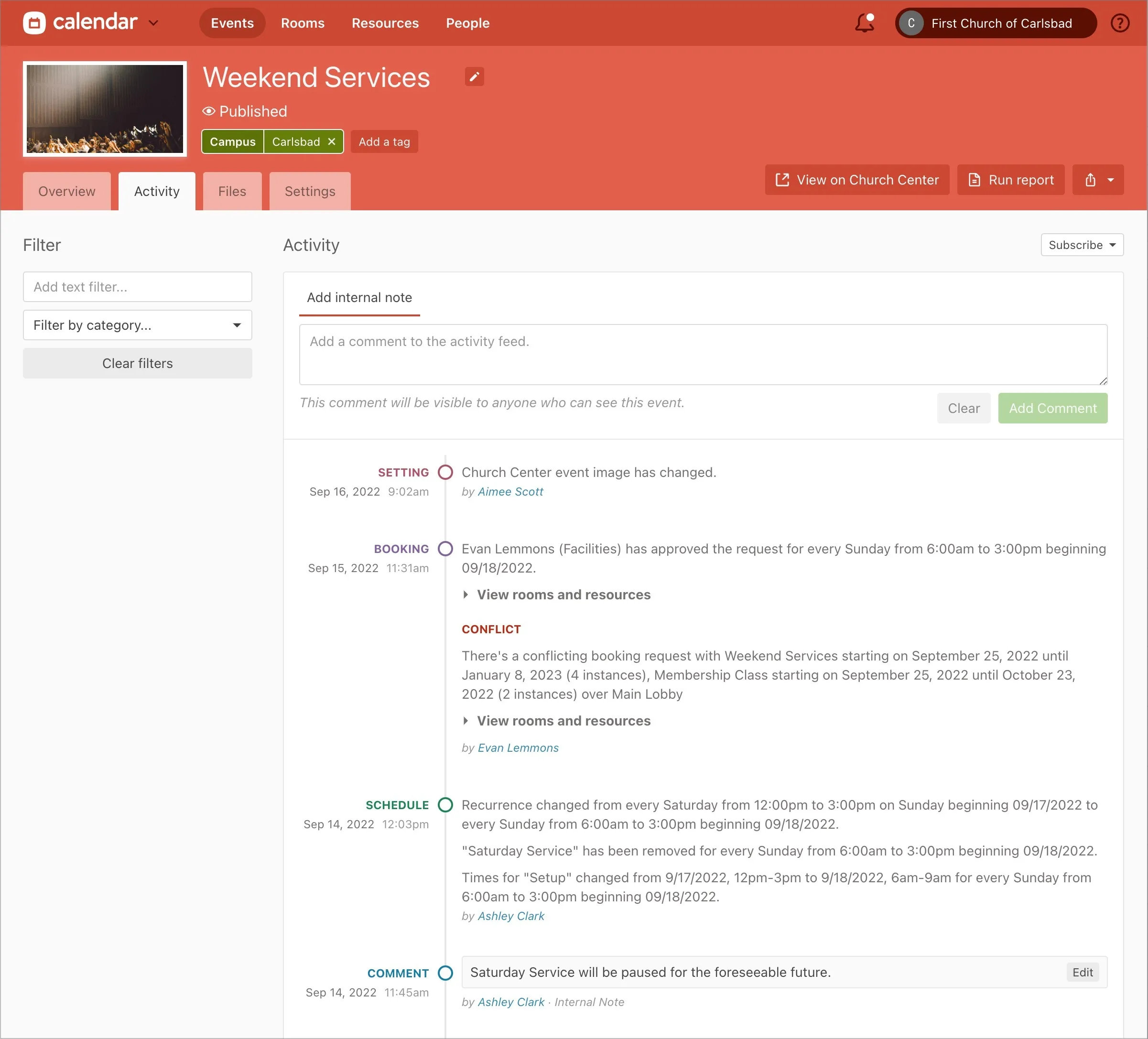
Task: Click the pencil icon to edit event name
Action: click(474, 77)
